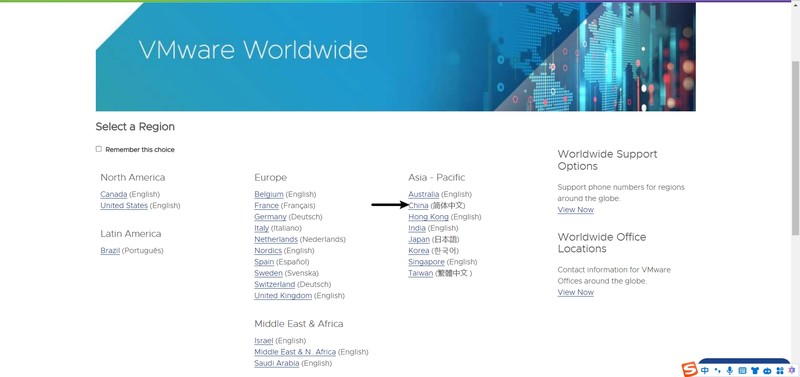
Task: Click the Sogou input method logo
Action: pyautogui.click(x=690, y=369)
